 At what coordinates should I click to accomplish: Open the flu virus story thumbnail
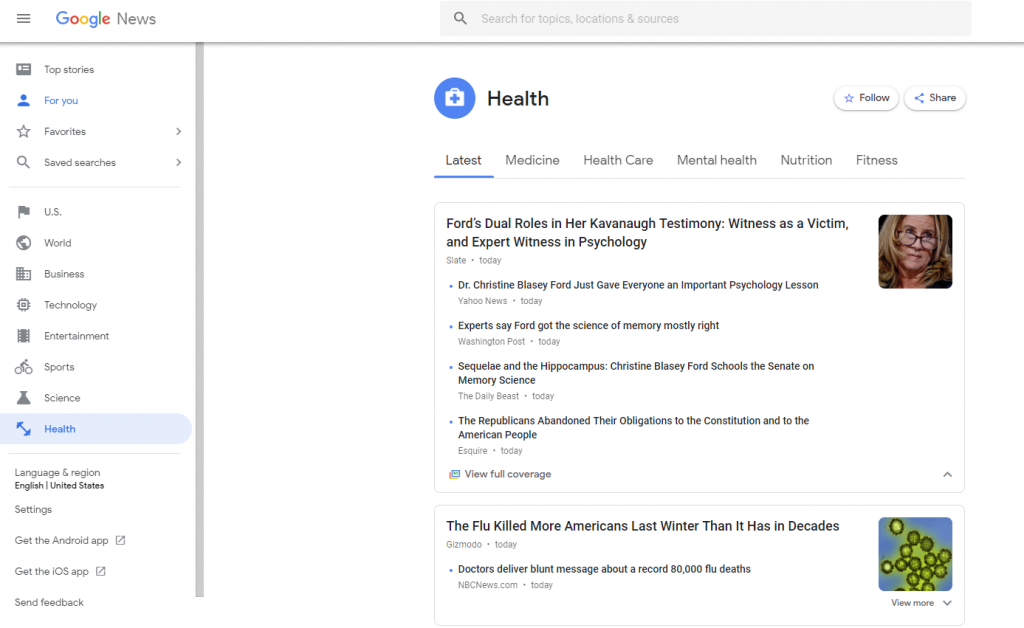[915, 554]
